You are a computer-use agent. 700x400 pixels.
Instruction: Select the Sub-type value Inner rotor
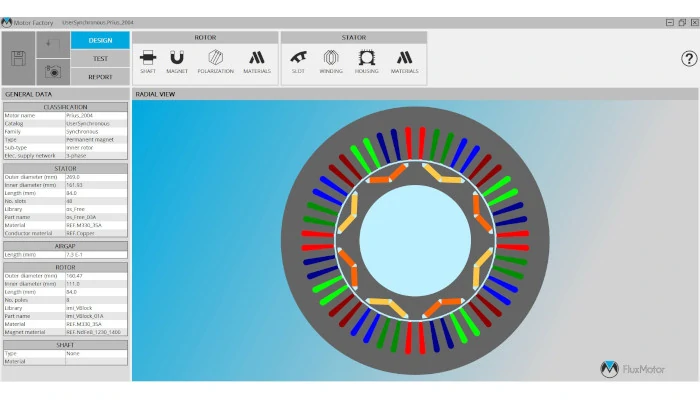tap(96, 147)
